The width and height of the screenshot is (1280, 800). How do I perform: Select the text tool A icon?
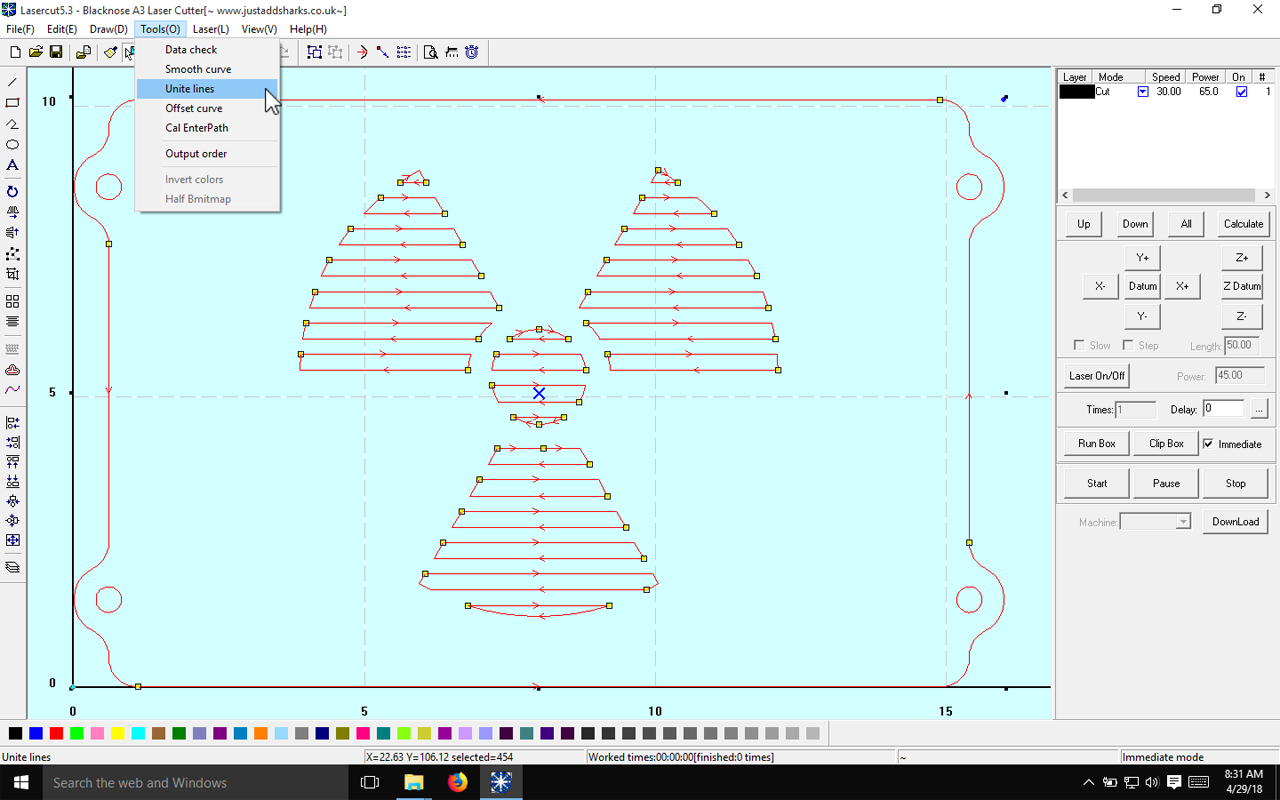click(x=13, y=166)
